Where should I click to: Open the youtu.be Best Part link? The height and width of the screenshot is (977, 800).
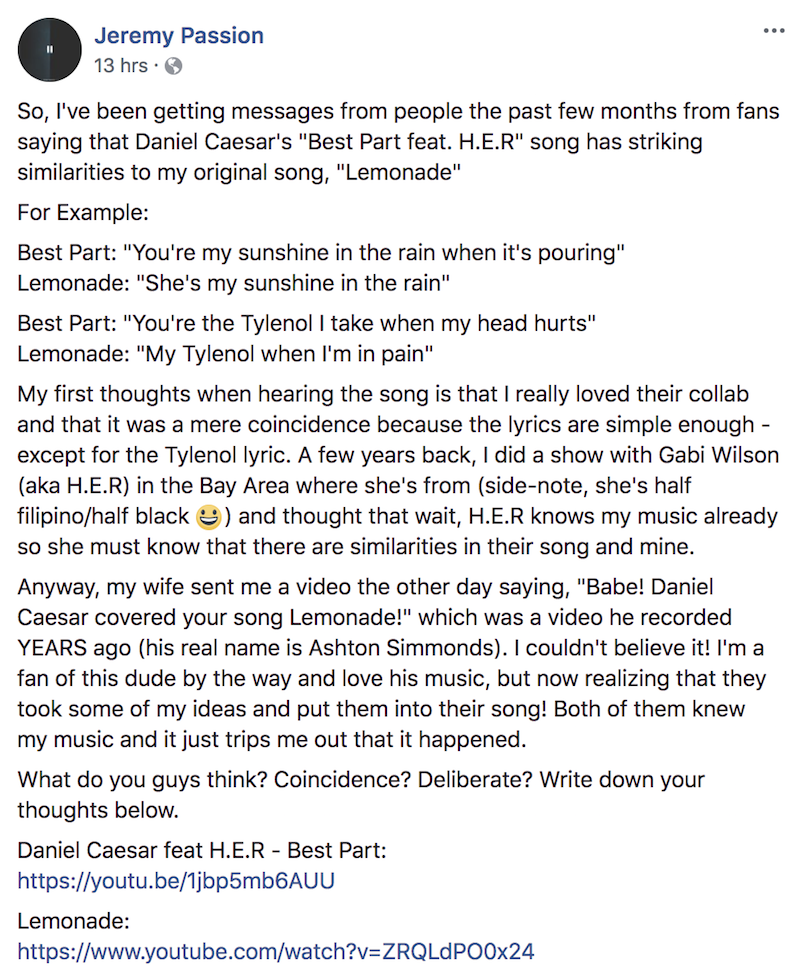click(x=176, y=881)
